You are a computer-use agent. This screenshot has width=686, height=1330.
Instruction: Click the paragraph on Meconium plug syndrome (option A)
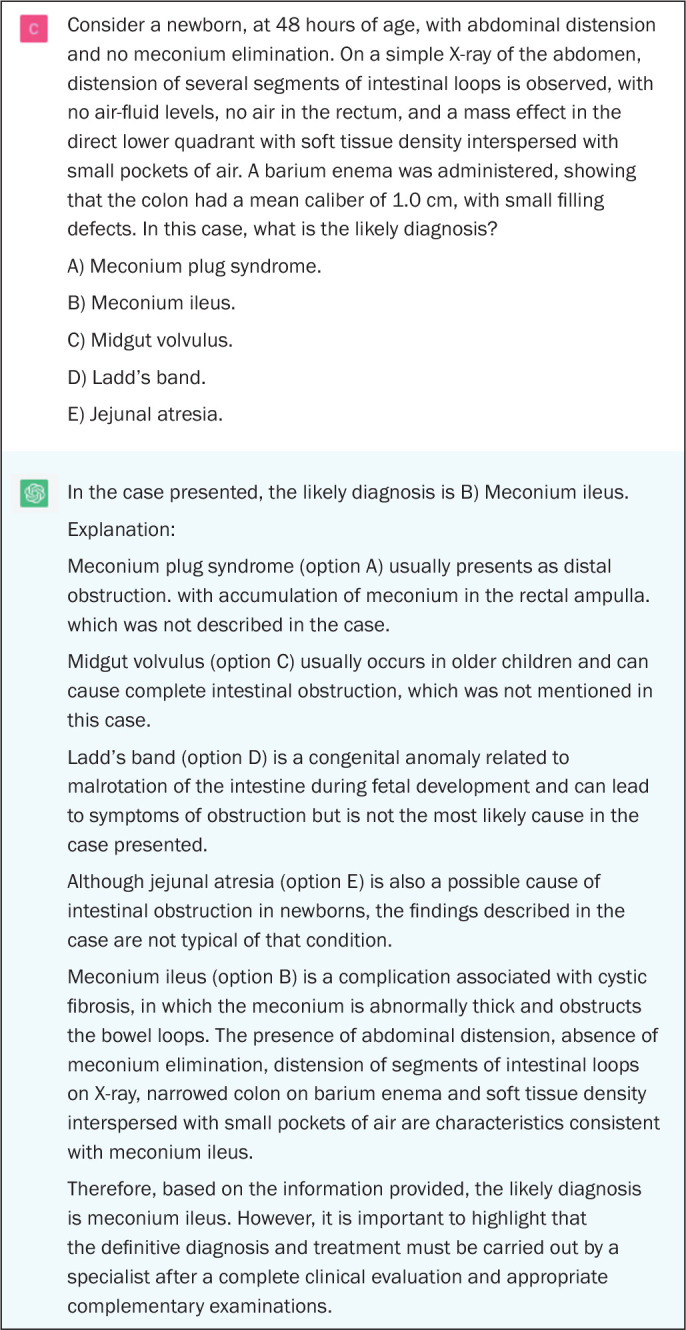360,595
